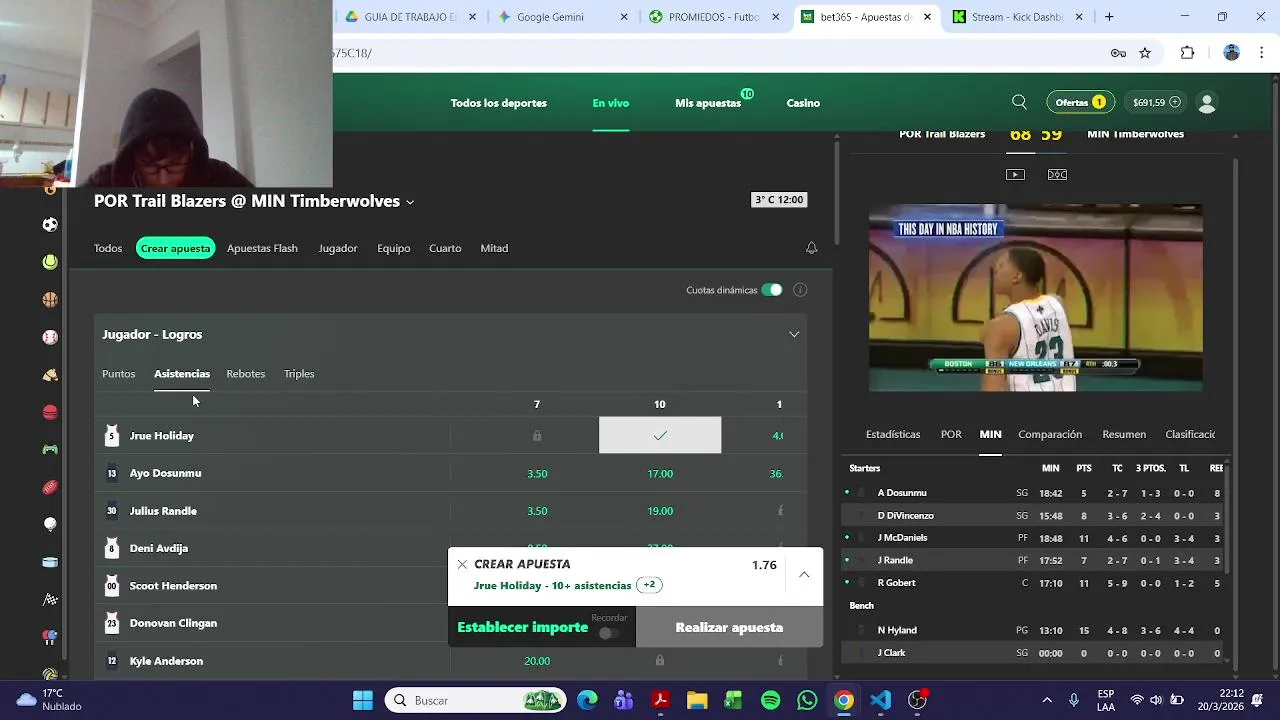The image size is (1280, 720).
Task: Select the golf ball sport icon
Action: [x=50, y=524]
